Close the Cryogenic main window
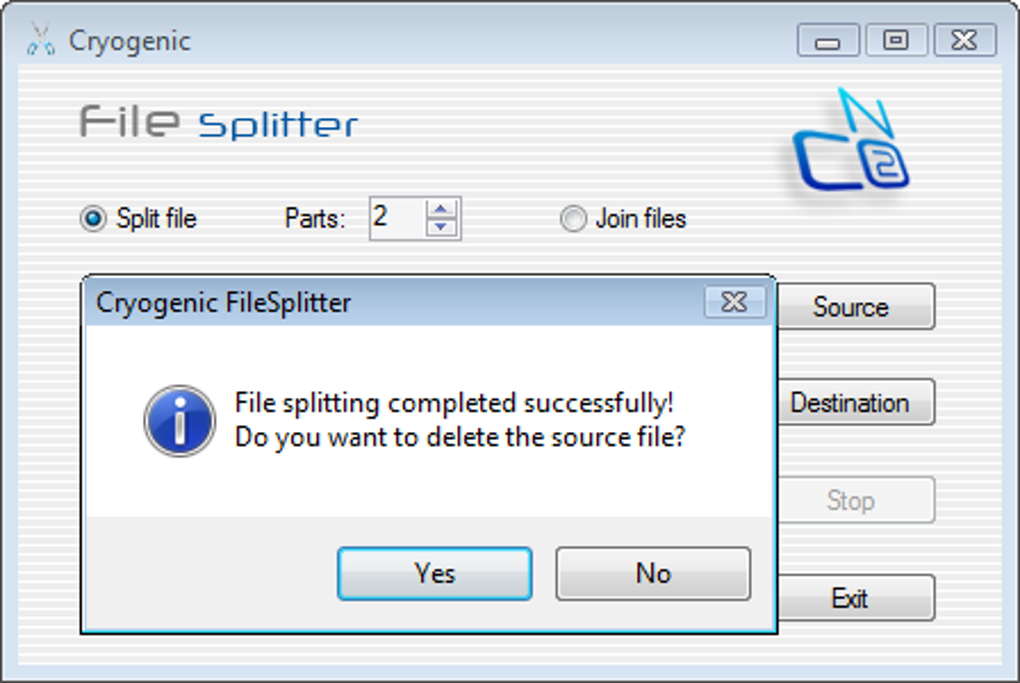The width and height of the screenshot is (1020, 683). pos(964,41)
